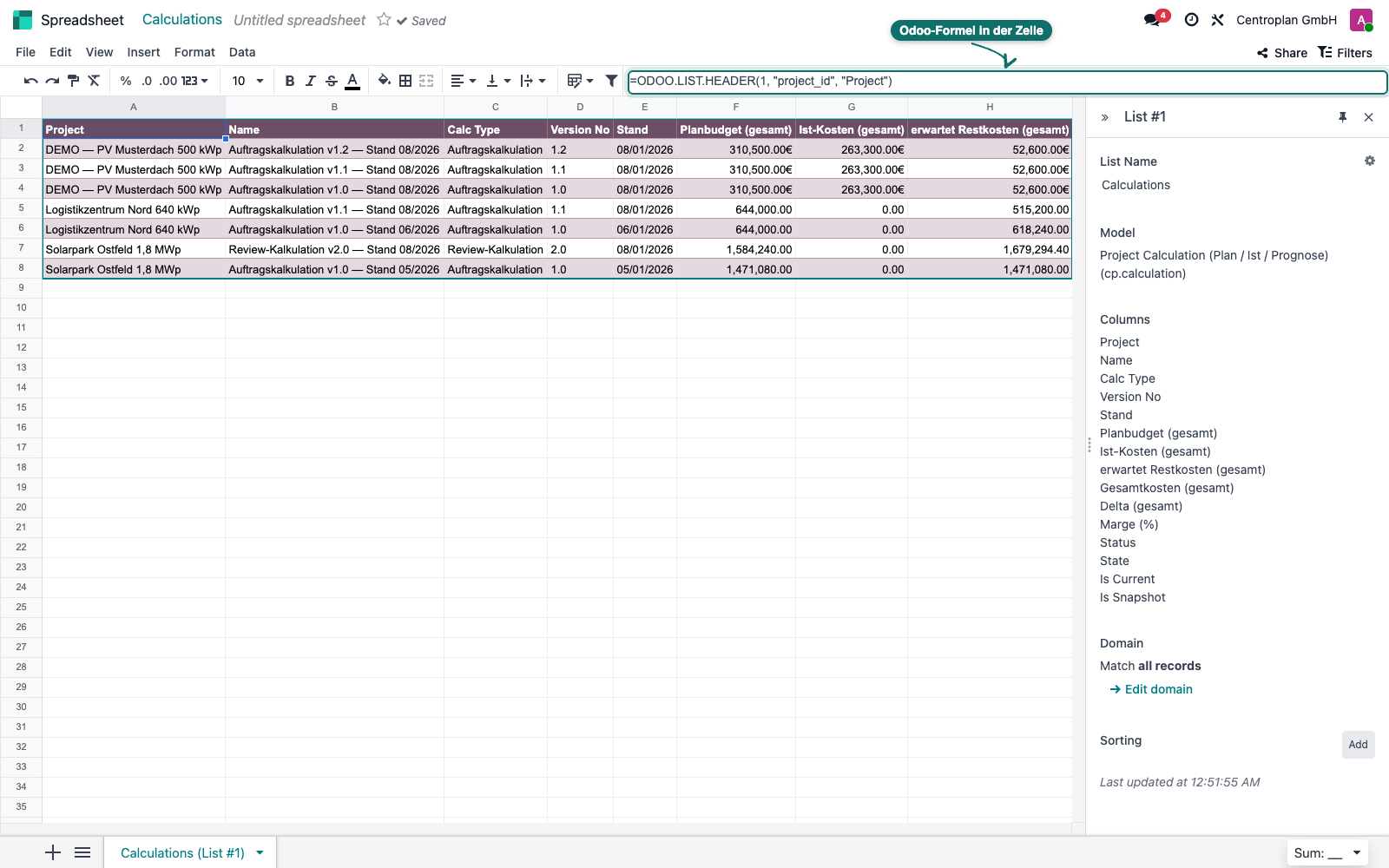Activate the paint format tool
This screenshot has width=1389, height=868.
(73, 81)
